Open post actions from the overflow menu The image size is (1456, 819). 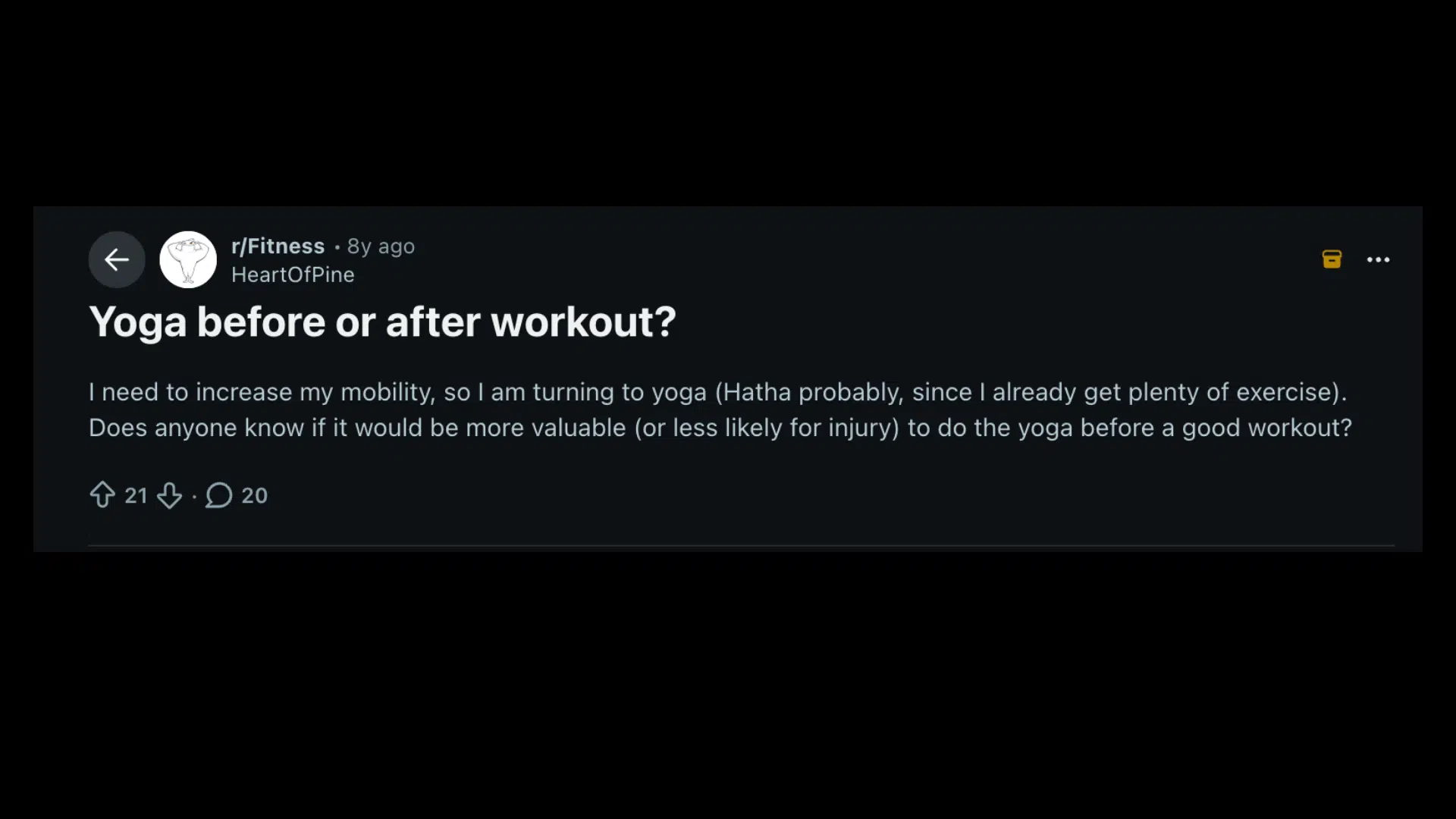pyautogui.click(x=1379, y=259)
